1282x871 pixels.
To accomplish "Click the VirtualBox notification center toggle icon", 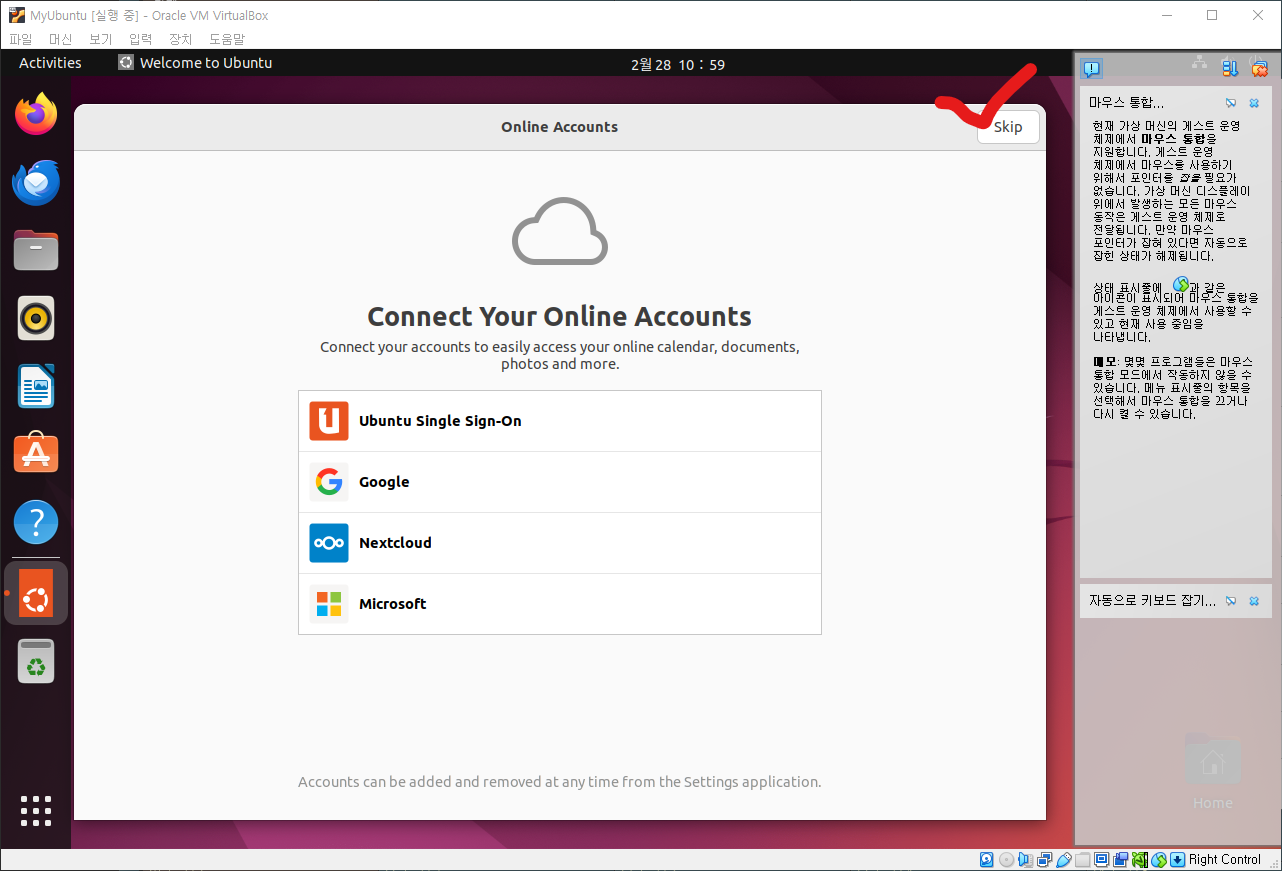I will (x=1092, y=68).
